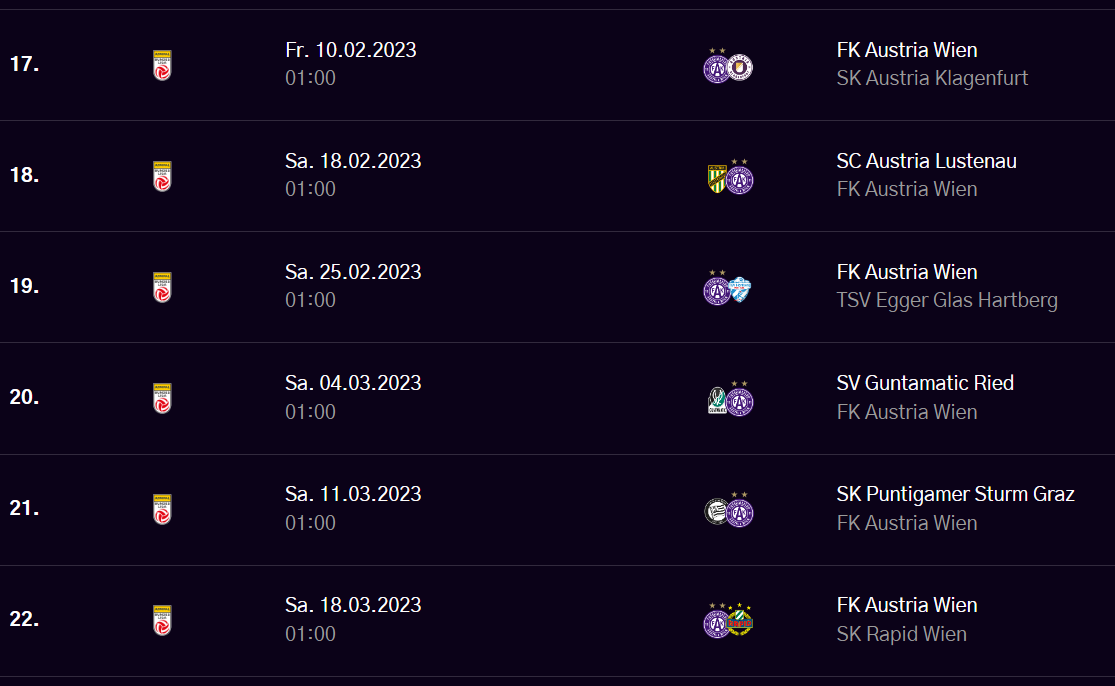Open the TSV Egger Glas Hartberg link

click(x=947, y=300)
